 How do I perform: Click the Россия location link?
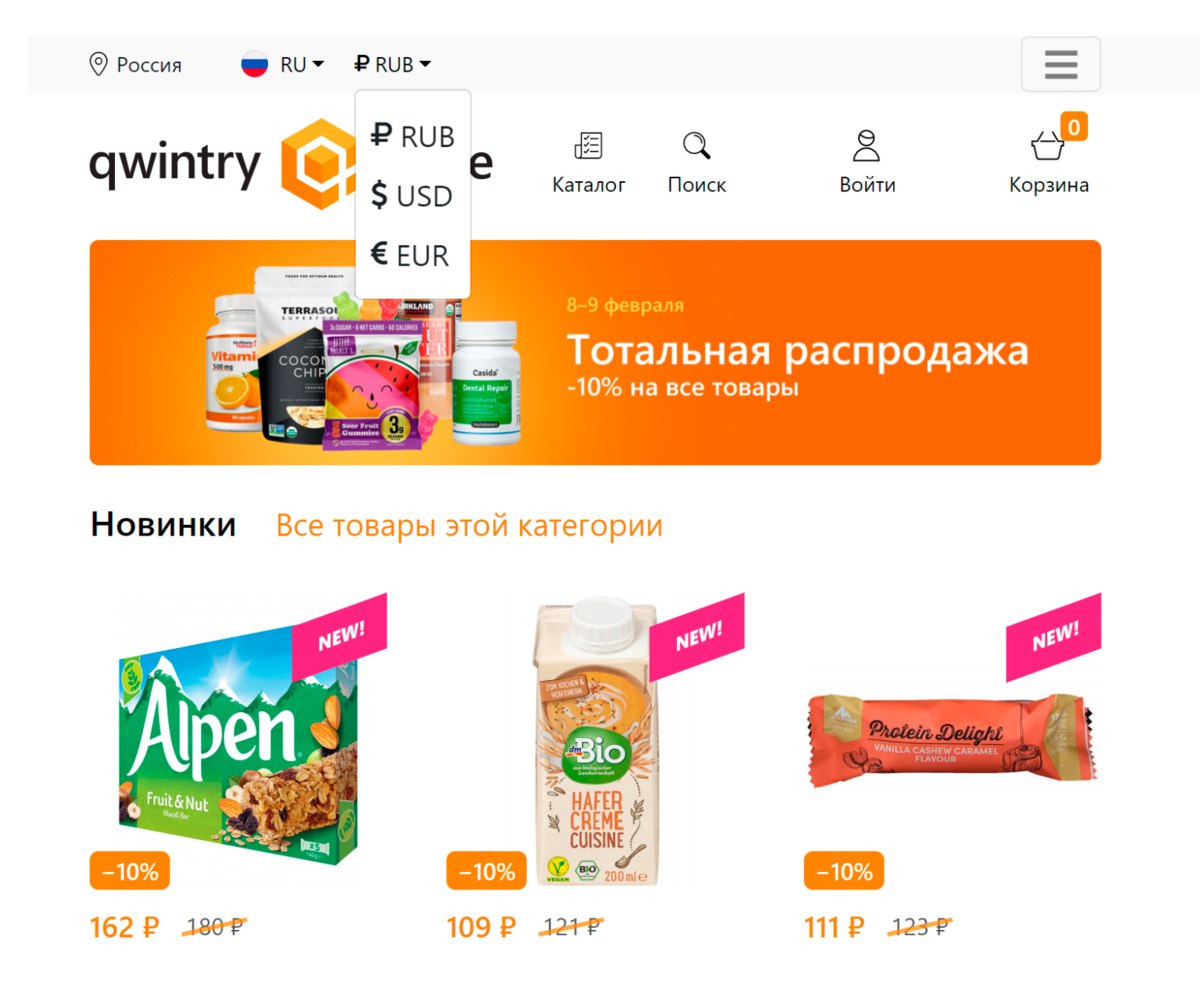pos(149,65)
